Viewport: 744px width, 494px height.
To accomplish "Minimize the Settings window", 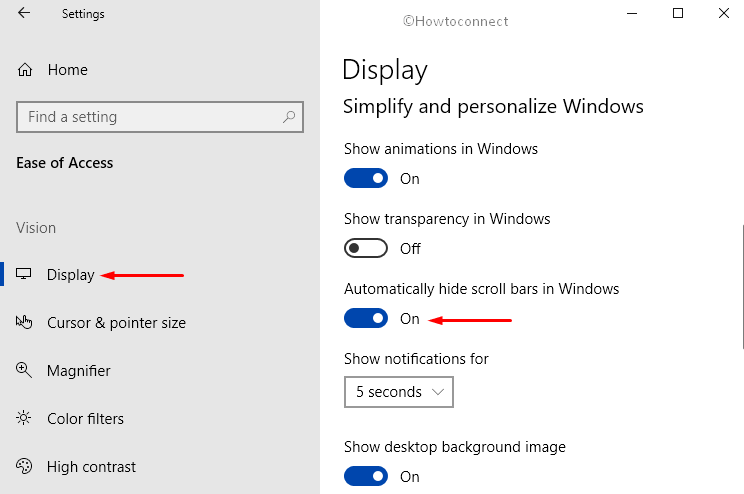I will coord(632,13).
